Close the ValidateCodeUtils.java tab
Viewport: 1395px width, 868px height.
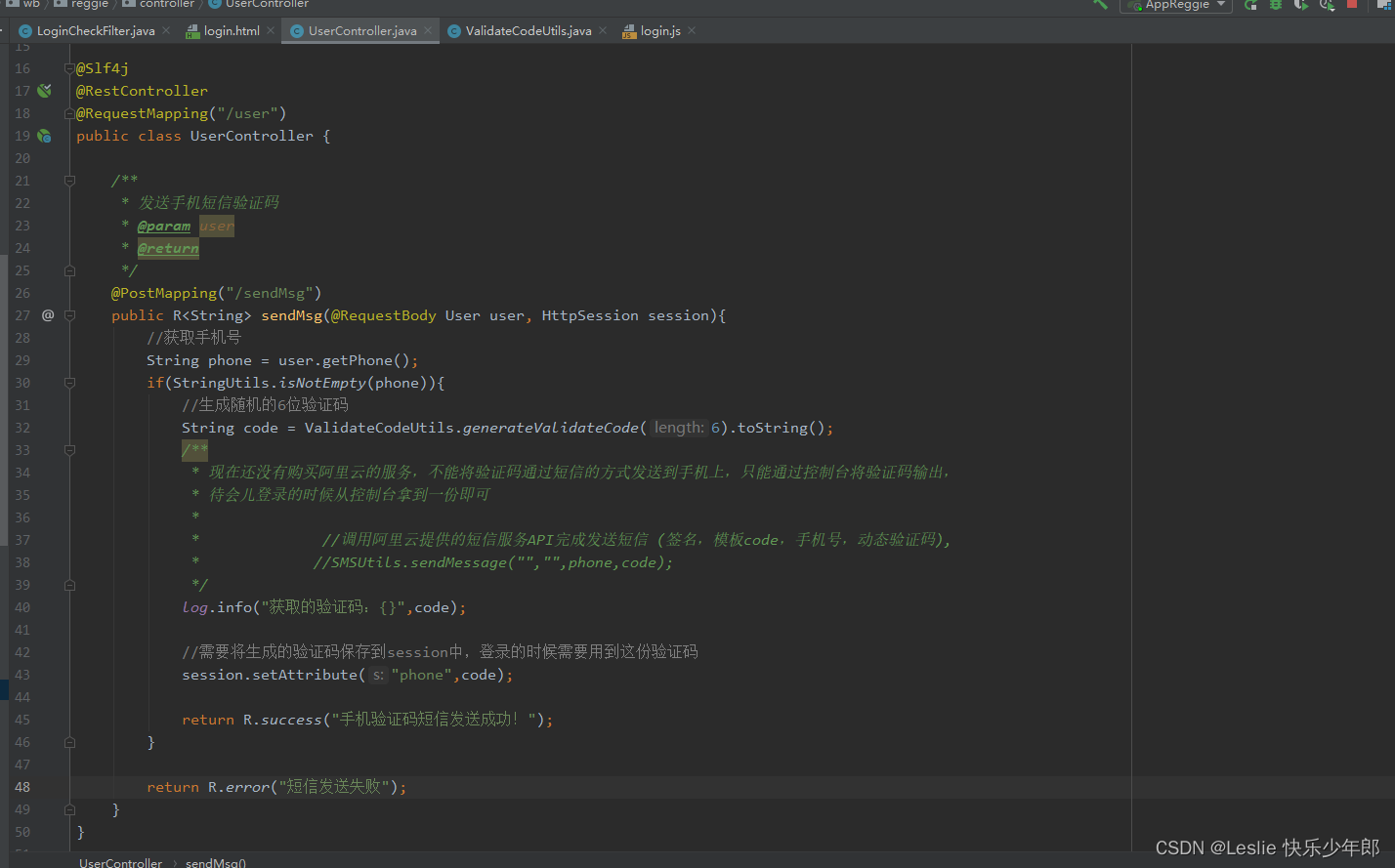point(603,30)
